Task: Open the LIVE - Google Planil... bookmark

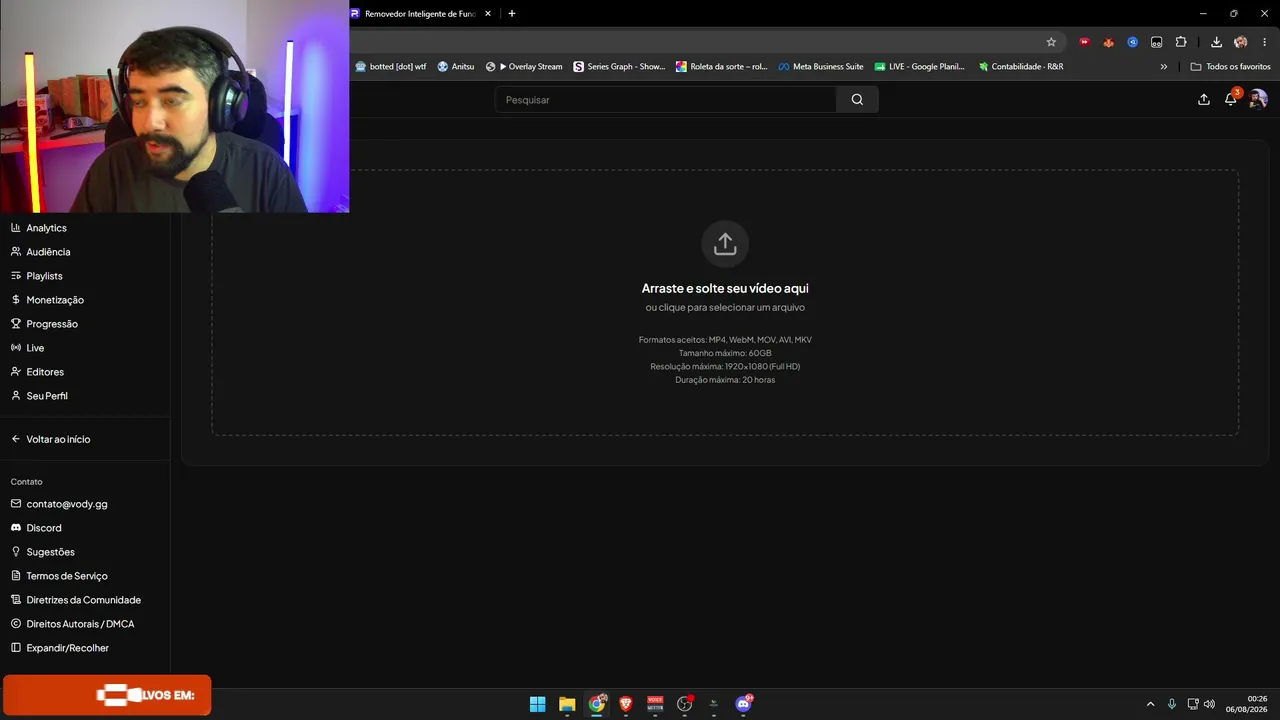Action: coord(920,67)
